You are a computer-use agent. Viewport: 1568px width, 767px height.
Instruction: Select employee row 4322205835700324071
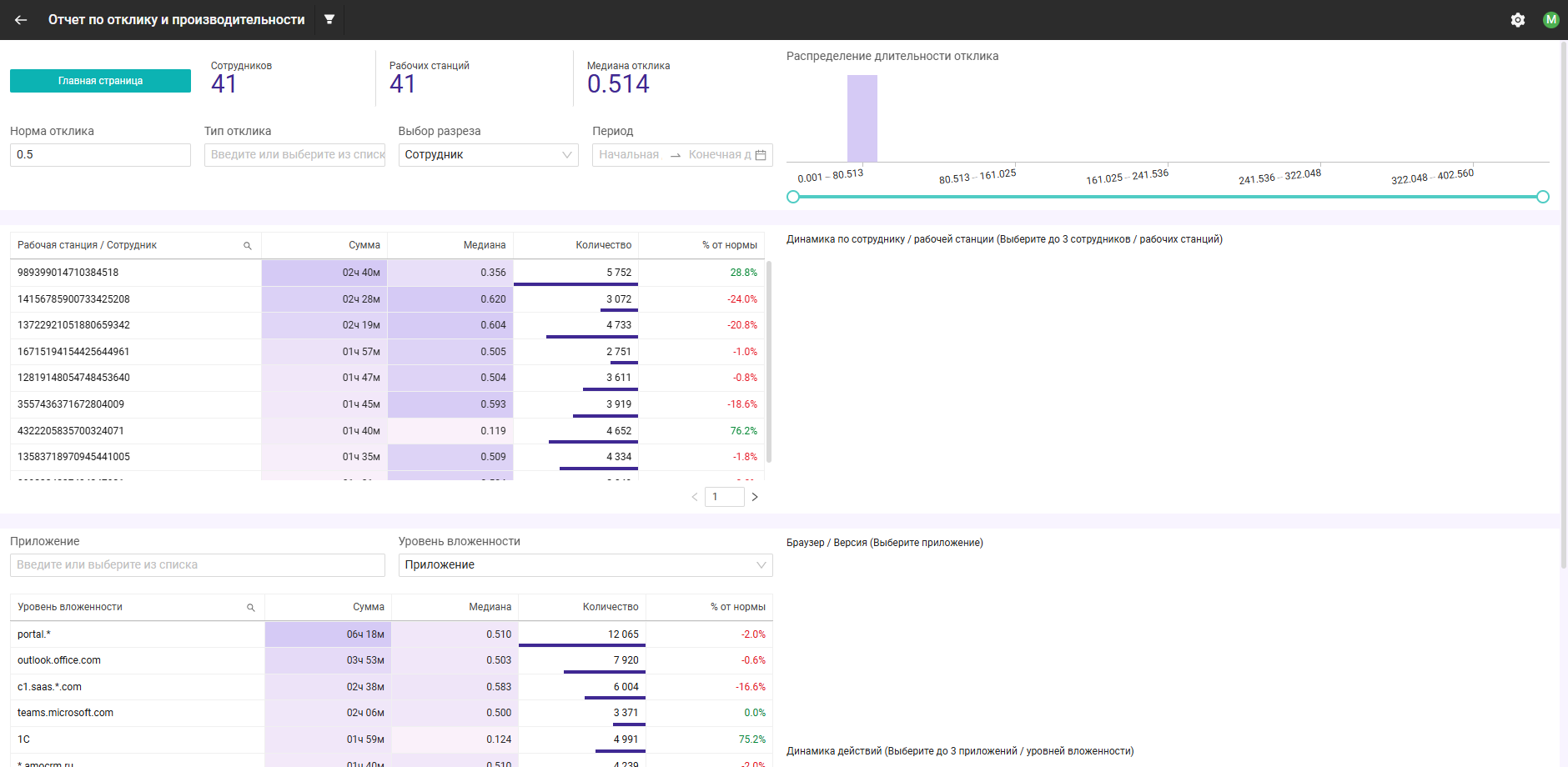pos(387,431)
